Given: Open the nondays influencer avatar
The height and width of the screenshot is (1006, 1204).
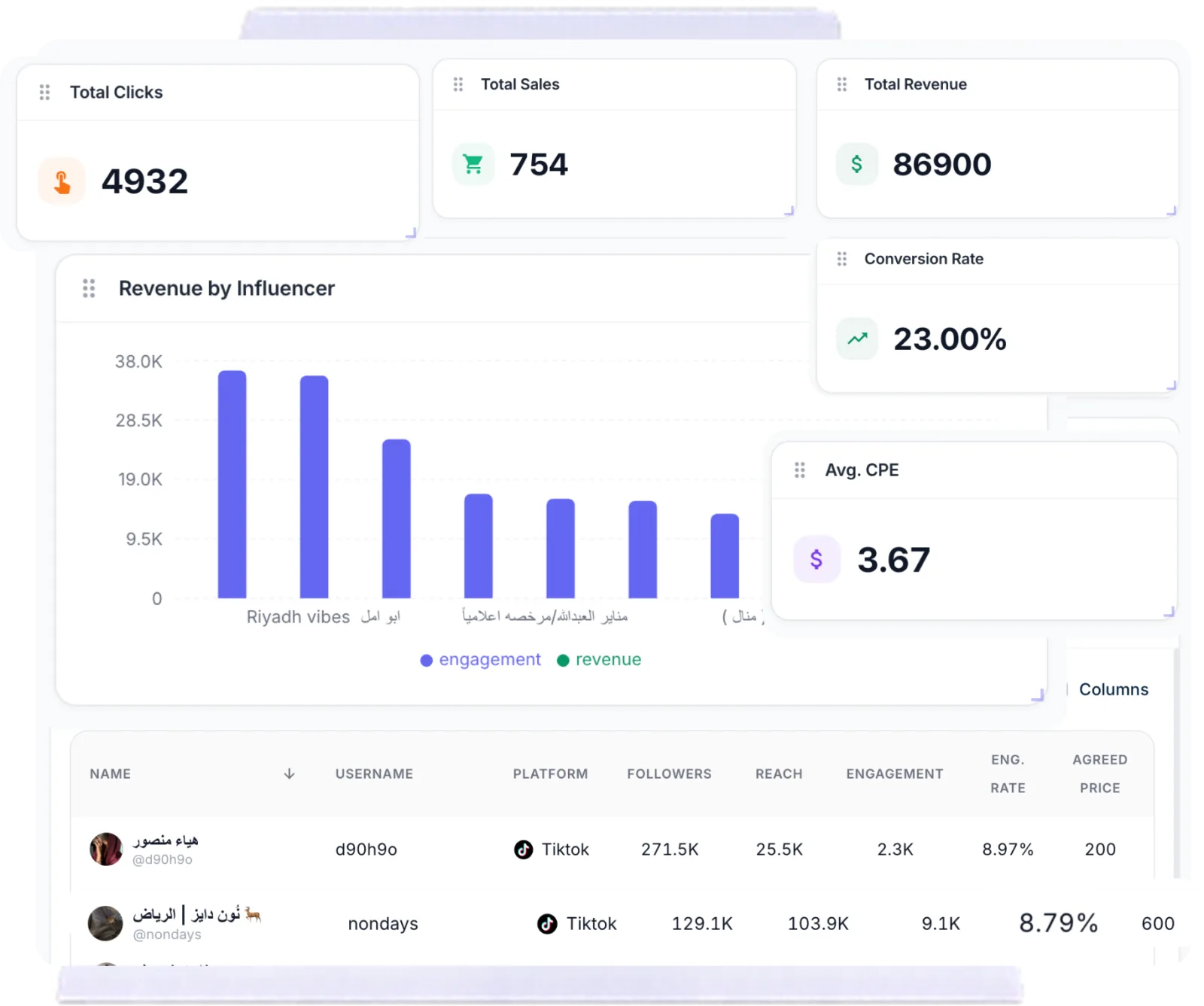Looking at the screenshot, I should 105,924.
